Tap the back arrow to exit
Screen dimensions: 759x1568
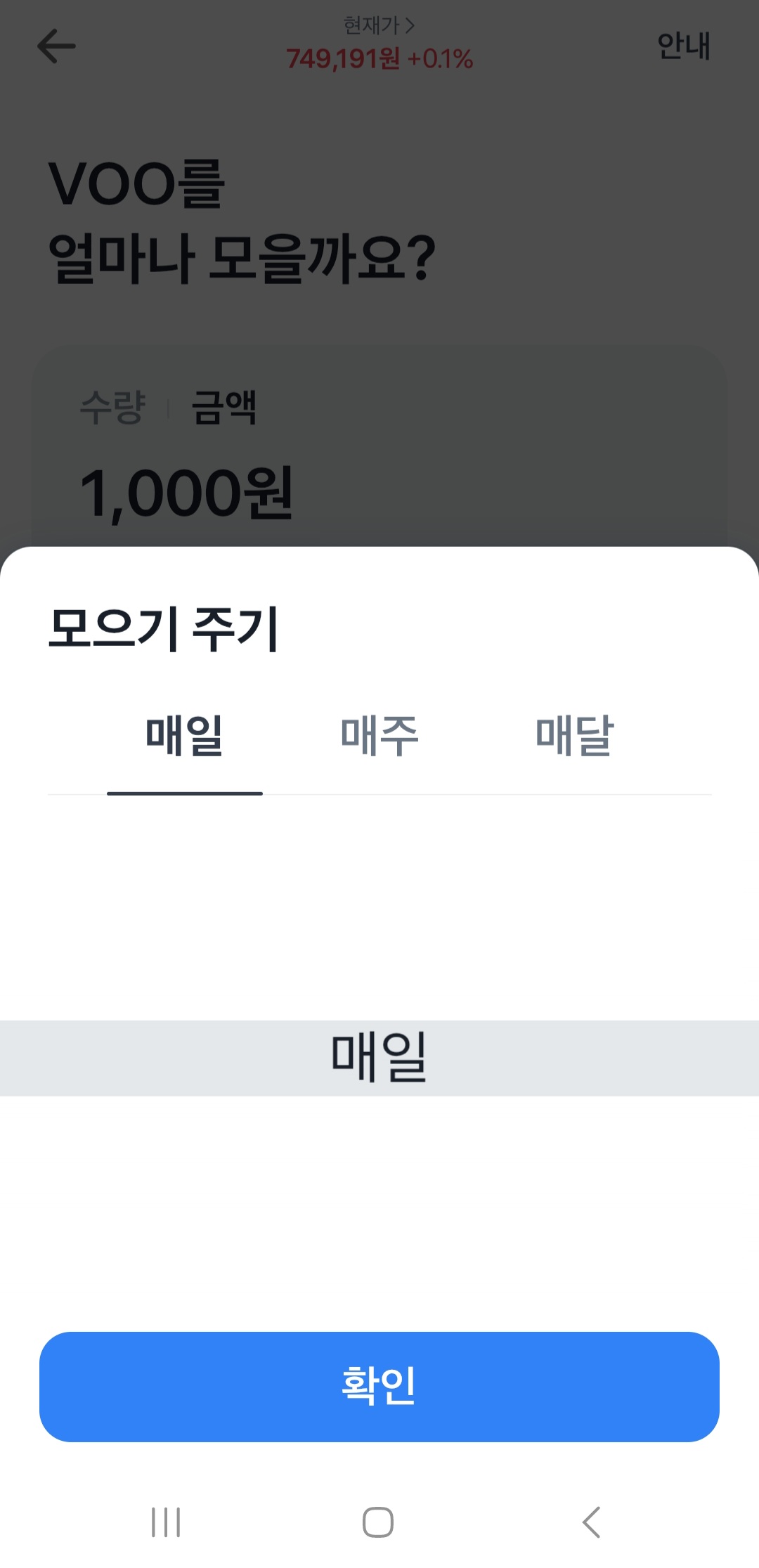56,46
